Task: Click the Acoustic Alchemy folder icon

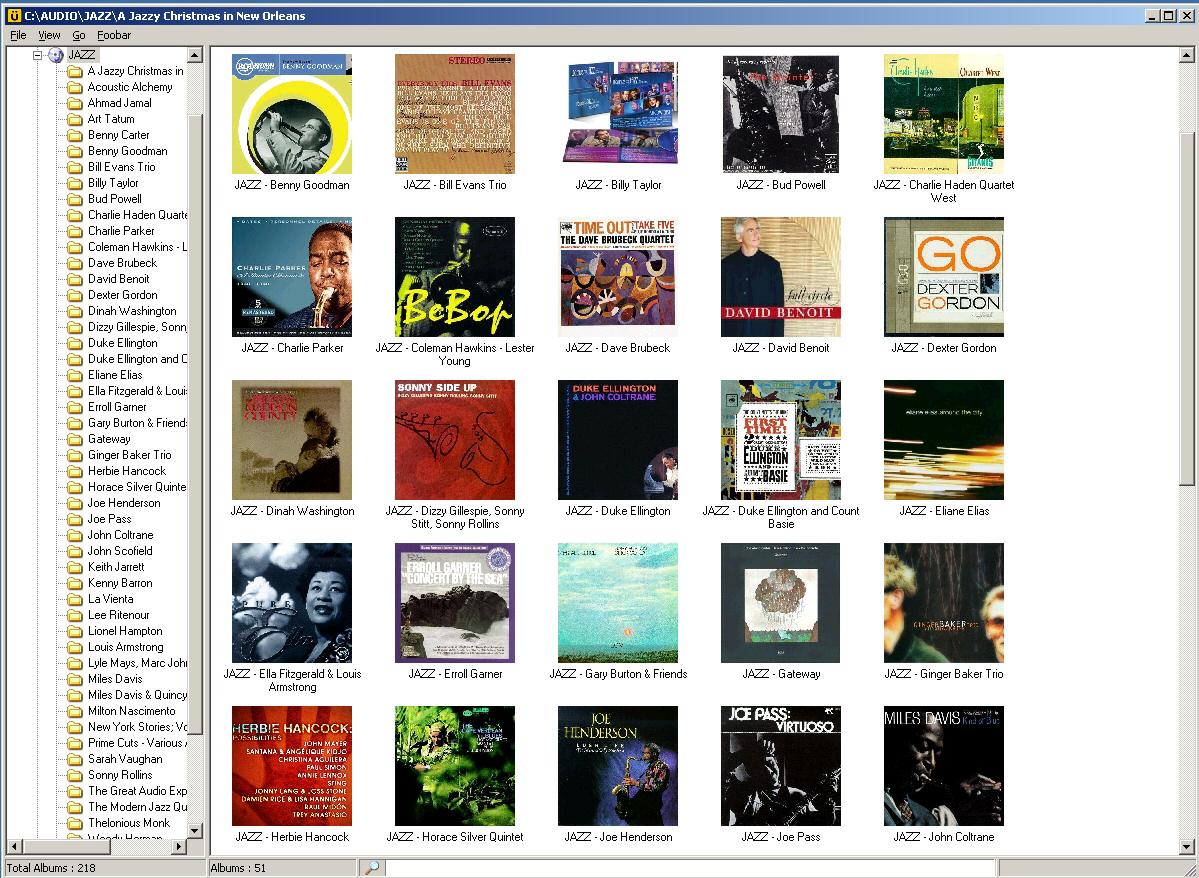Action: click(x=74, y=87)
